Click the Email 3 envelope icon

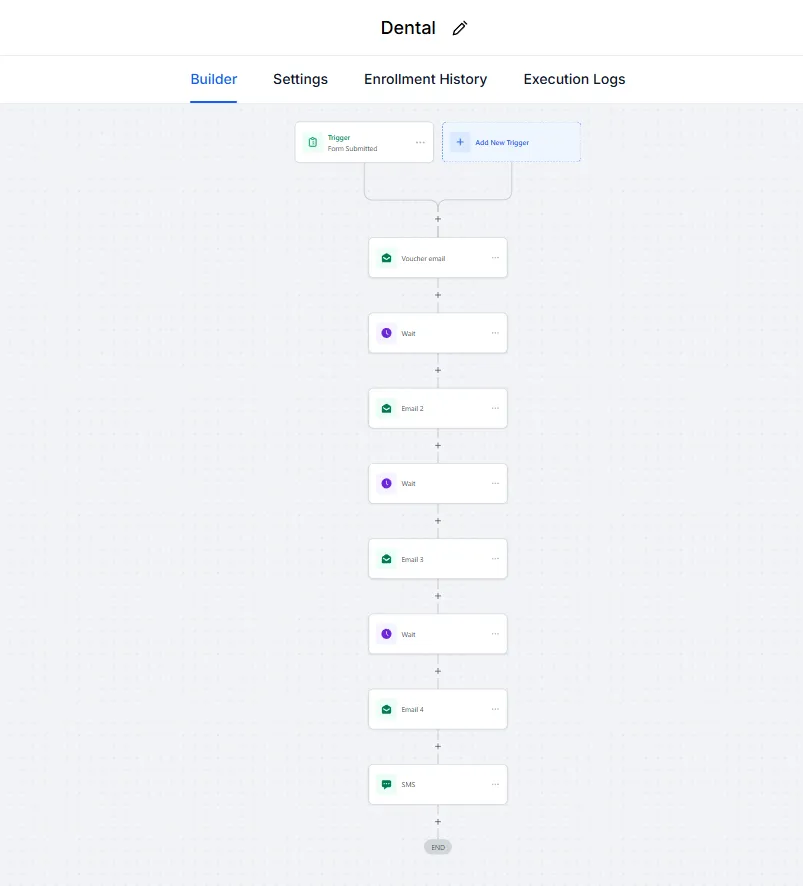[x=386, y=559]
